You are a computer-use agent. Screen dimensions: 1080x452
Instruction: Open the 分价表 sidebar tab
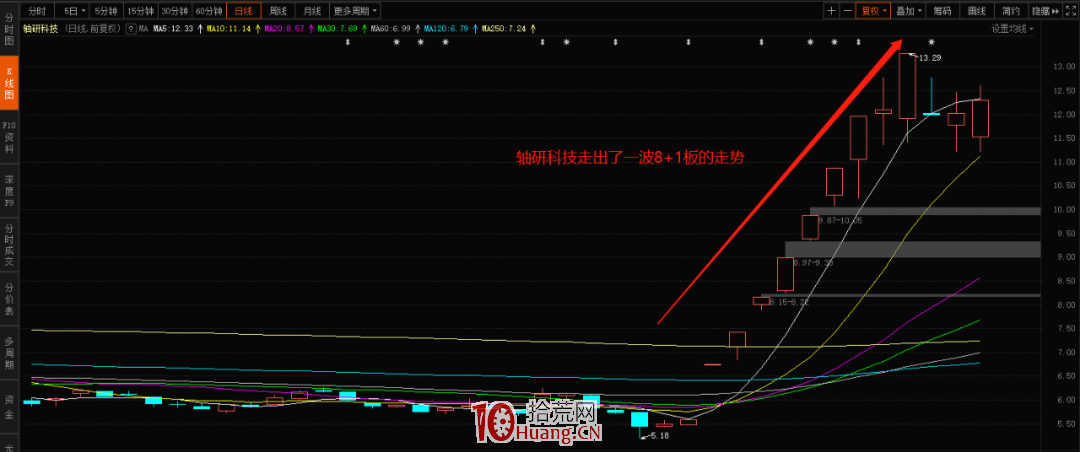tap(10, 298)
